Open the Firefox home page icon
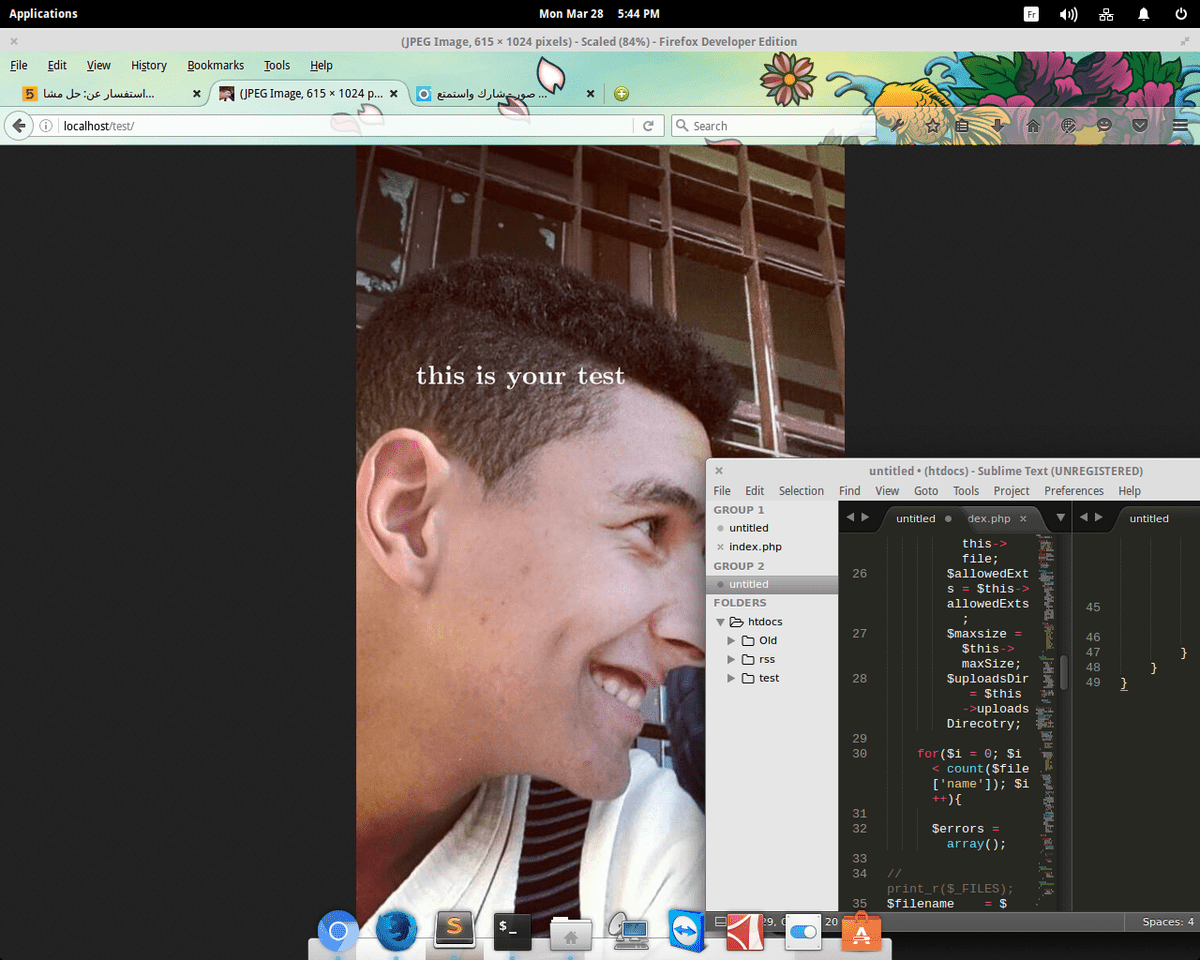 click(x=1033, y=125)
